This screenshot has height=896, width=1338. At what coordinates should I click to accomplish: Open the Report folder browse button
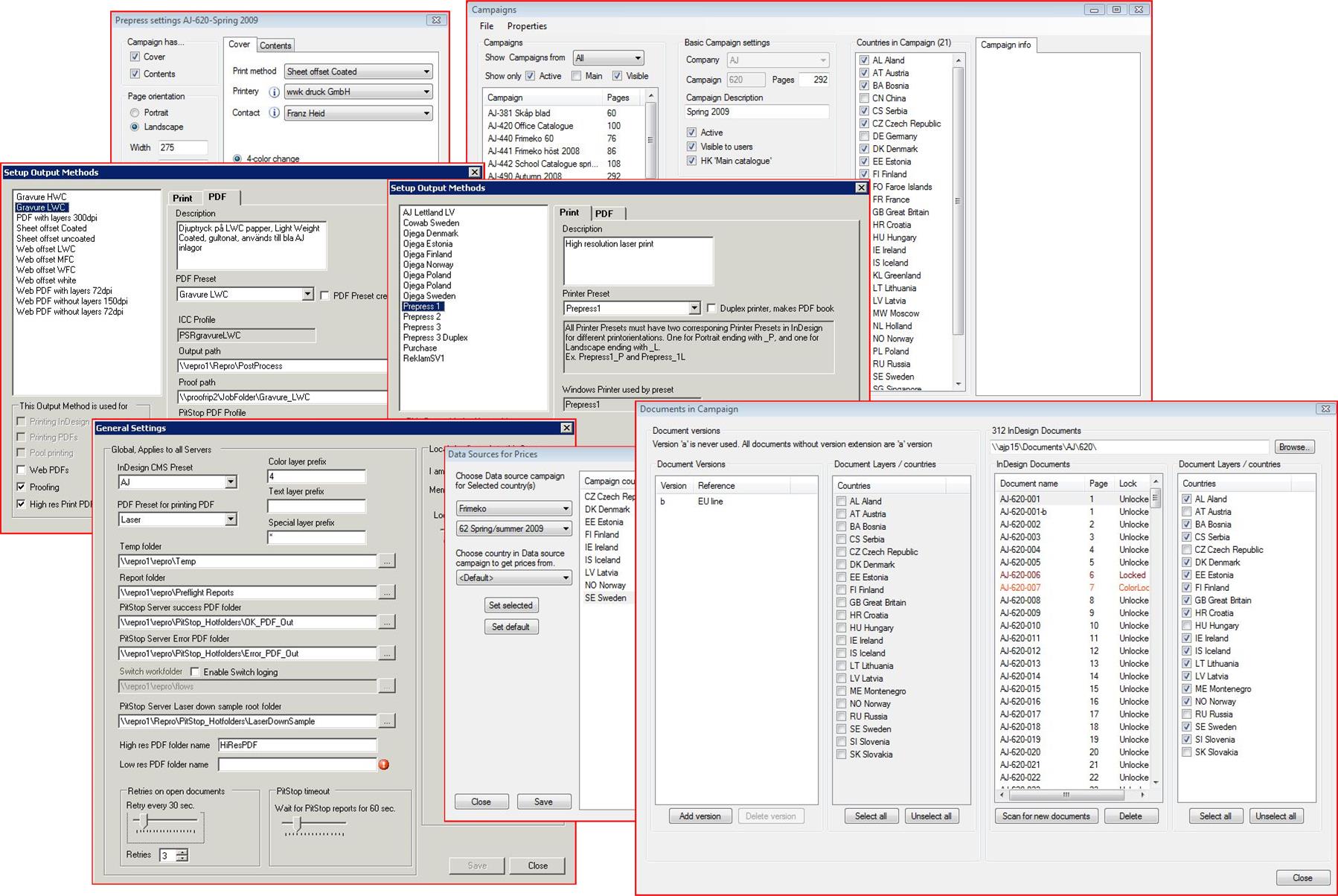(386, 593)
